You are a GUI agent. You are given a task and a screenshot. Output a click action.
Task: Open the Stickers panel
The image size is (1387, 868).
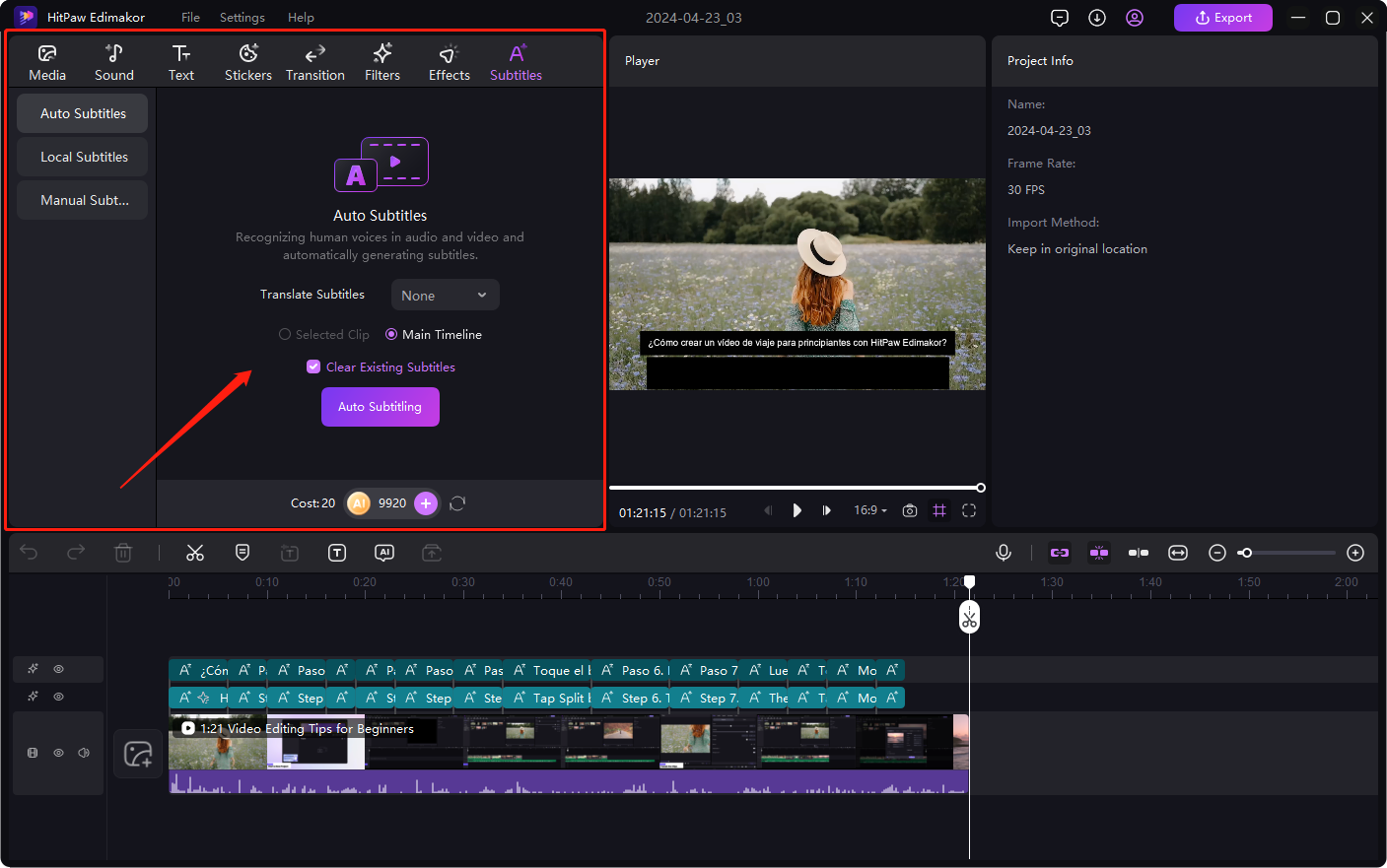coord(248,62)
